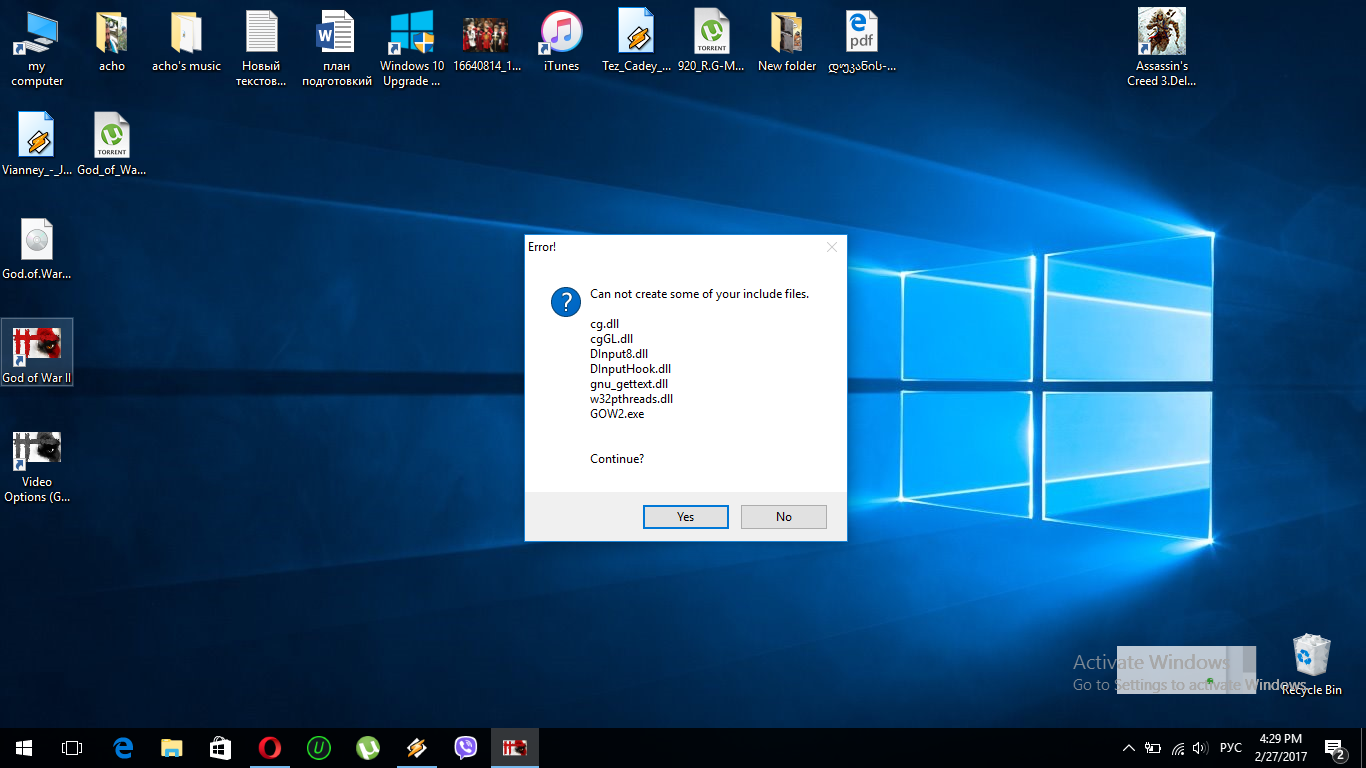The image size is (1366, 768).
Task: Open Microsoft Edge from the taskbar
Action: click(123, 748)
